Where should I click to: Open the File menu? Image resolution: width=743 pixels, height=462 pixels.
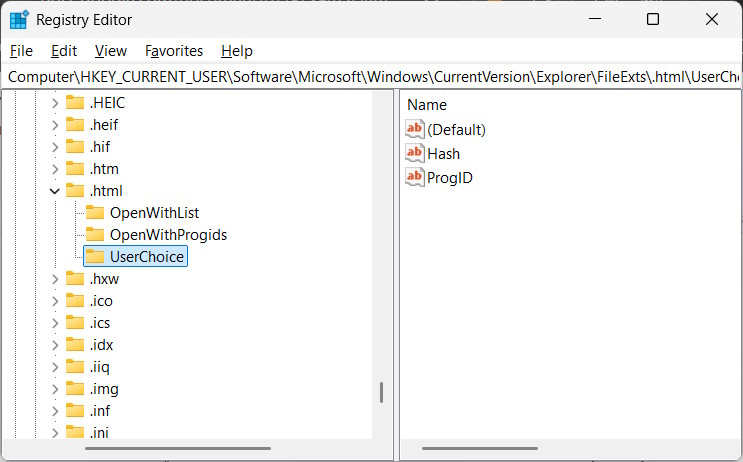click(21, 50)
